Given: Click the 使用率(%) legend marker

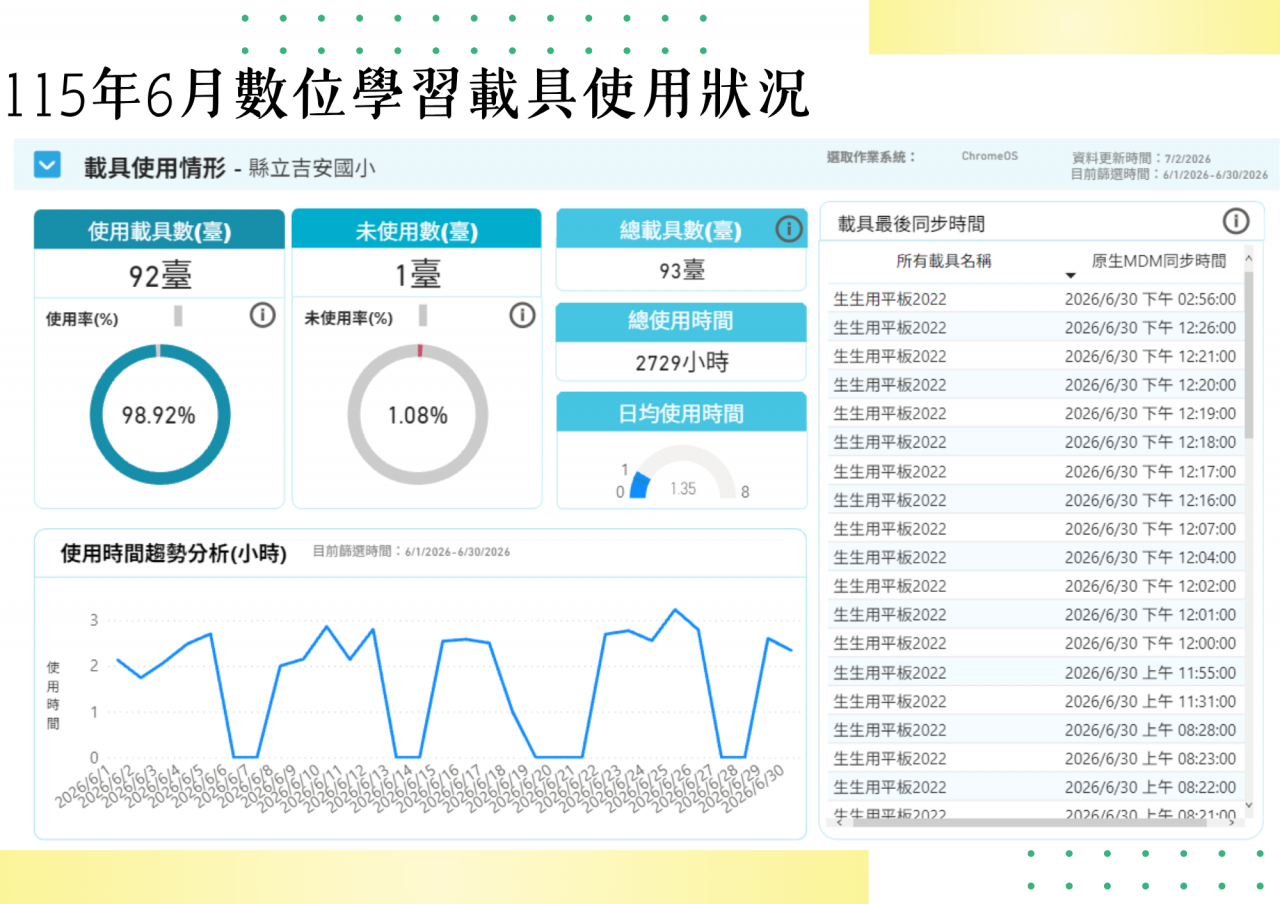Looking at the screenshot, I should 178,316.
